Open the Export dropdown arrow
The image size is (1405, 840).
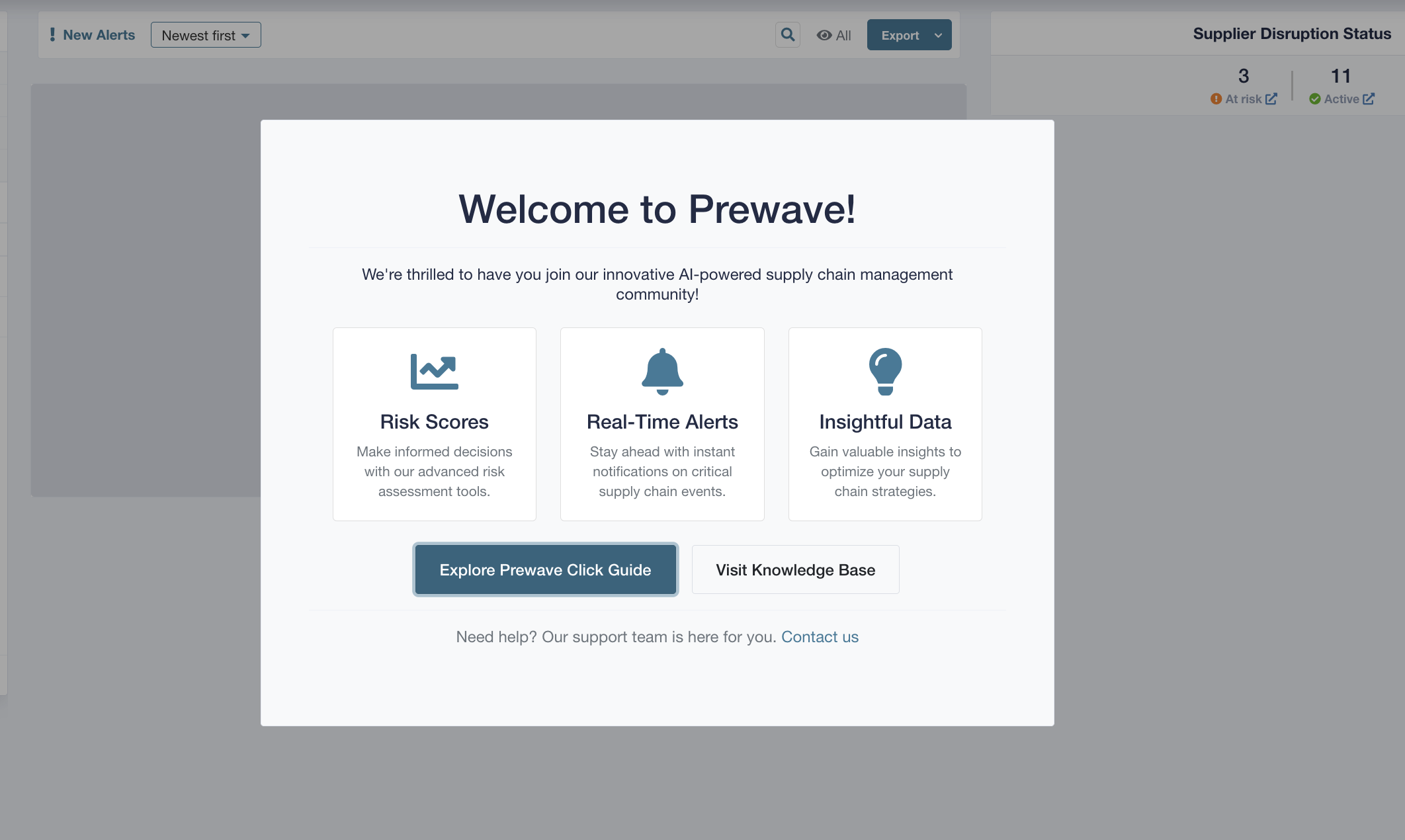pos(938,35)
